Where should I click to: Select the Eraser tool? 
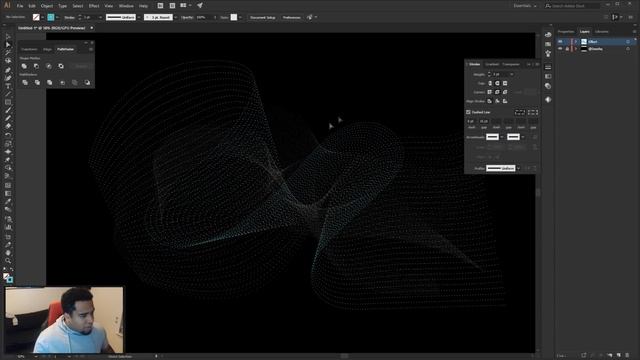[x=8, y=127]
